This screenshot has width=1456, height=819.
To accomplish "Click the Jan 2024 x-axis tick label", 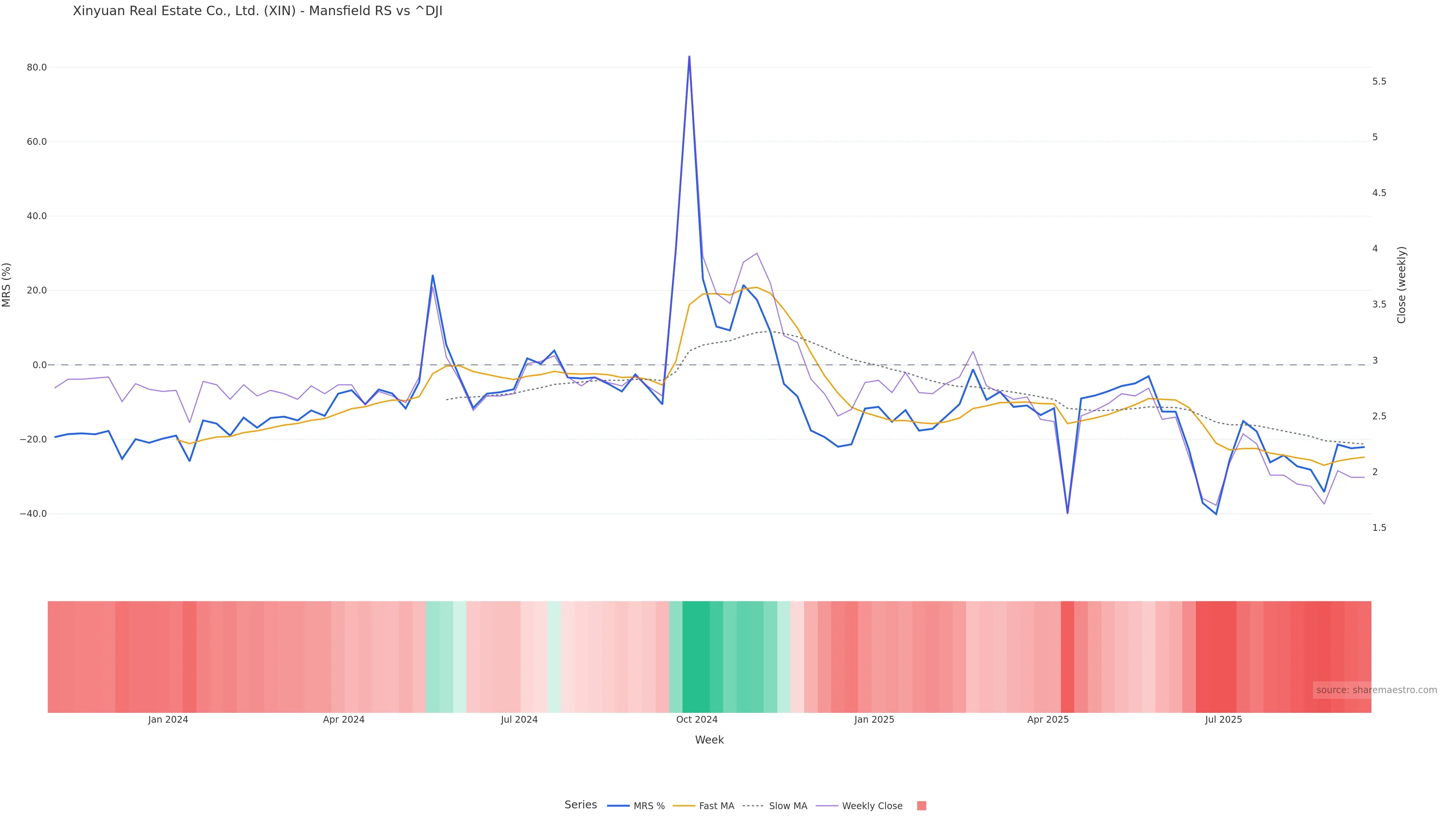I will pos(168,720).
